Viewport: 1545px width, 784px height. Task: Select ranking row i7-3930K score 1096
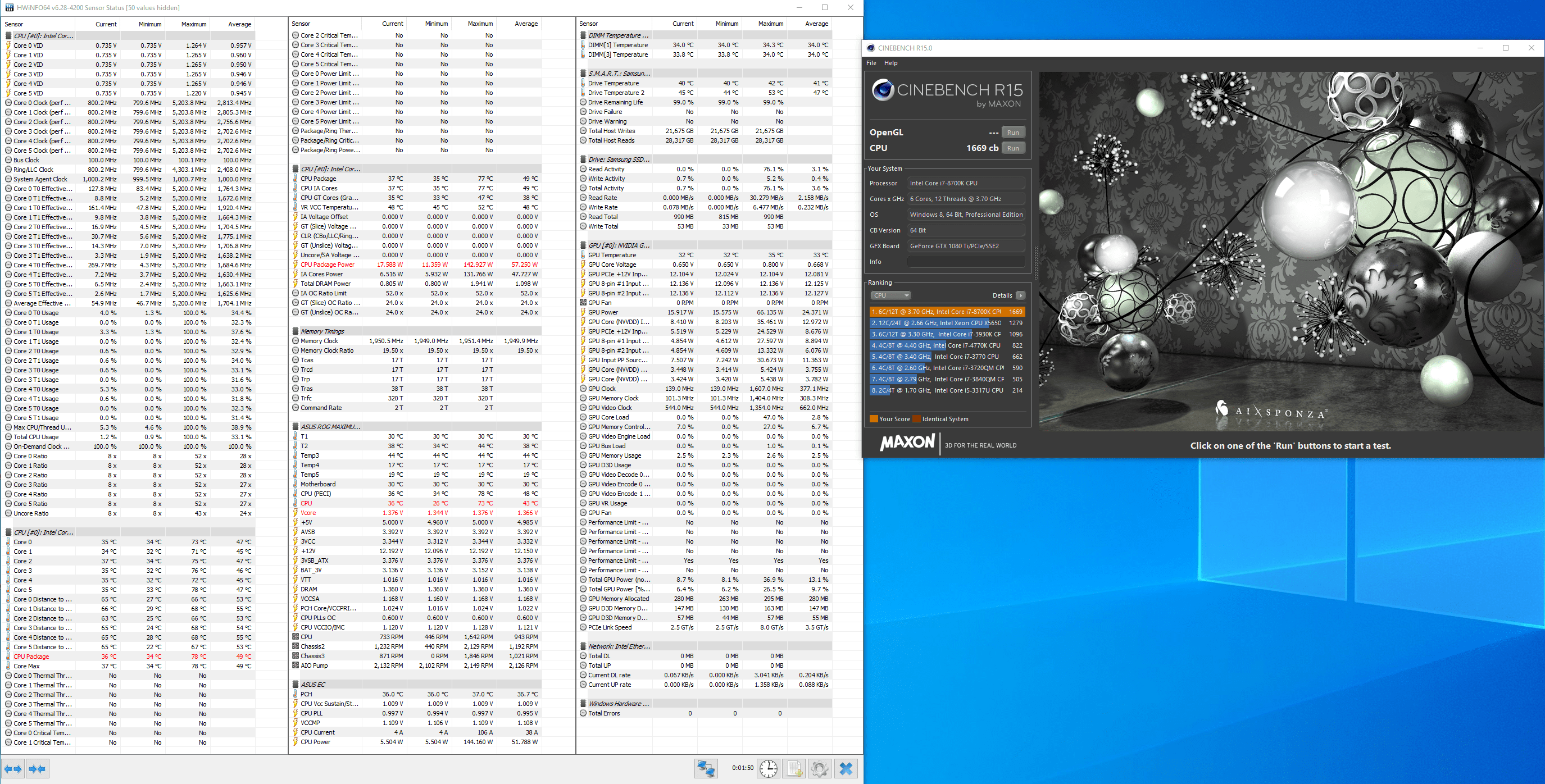tap(947, 335)
